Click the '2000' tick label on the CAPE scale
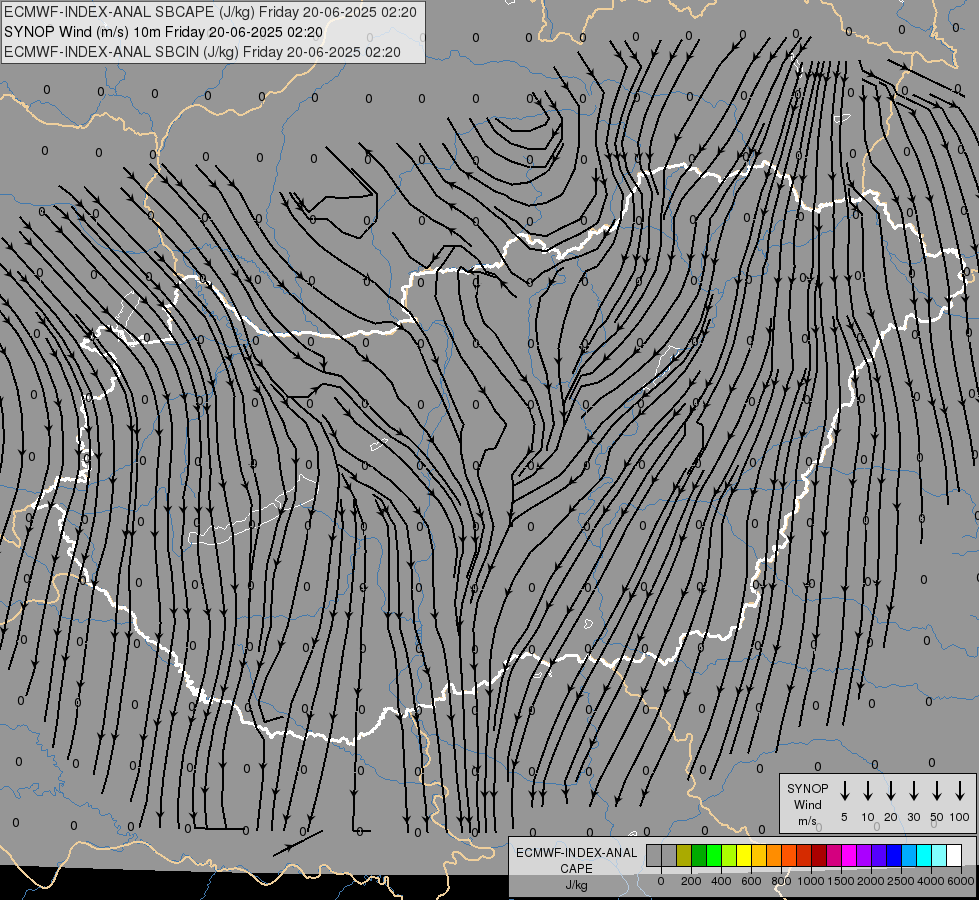Image resolution: width=979 pixels, height=900 pixels. click(871, 881)
